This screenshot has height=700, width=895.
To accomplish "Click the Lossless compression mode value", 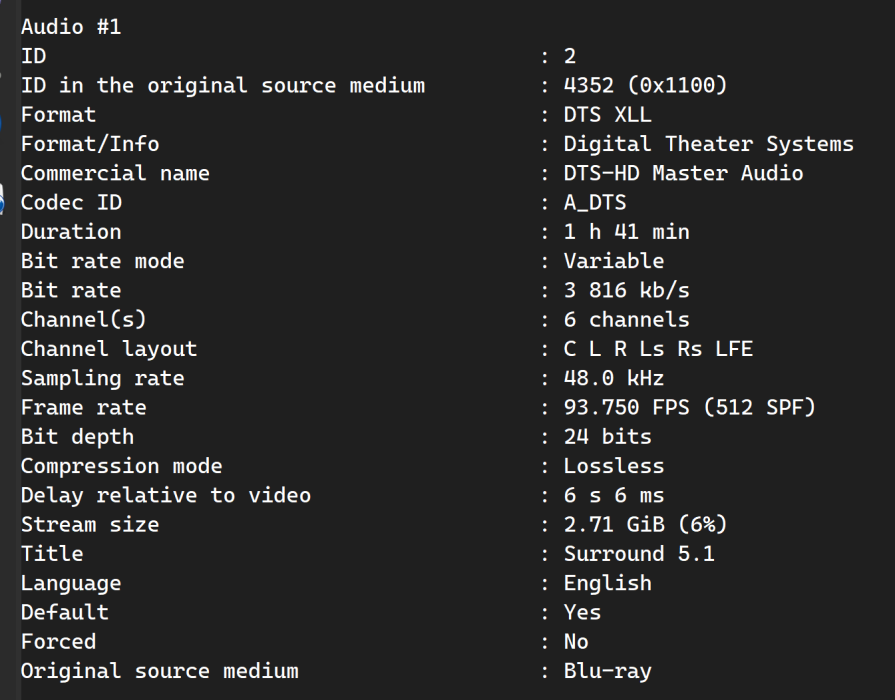I will 613,466.
